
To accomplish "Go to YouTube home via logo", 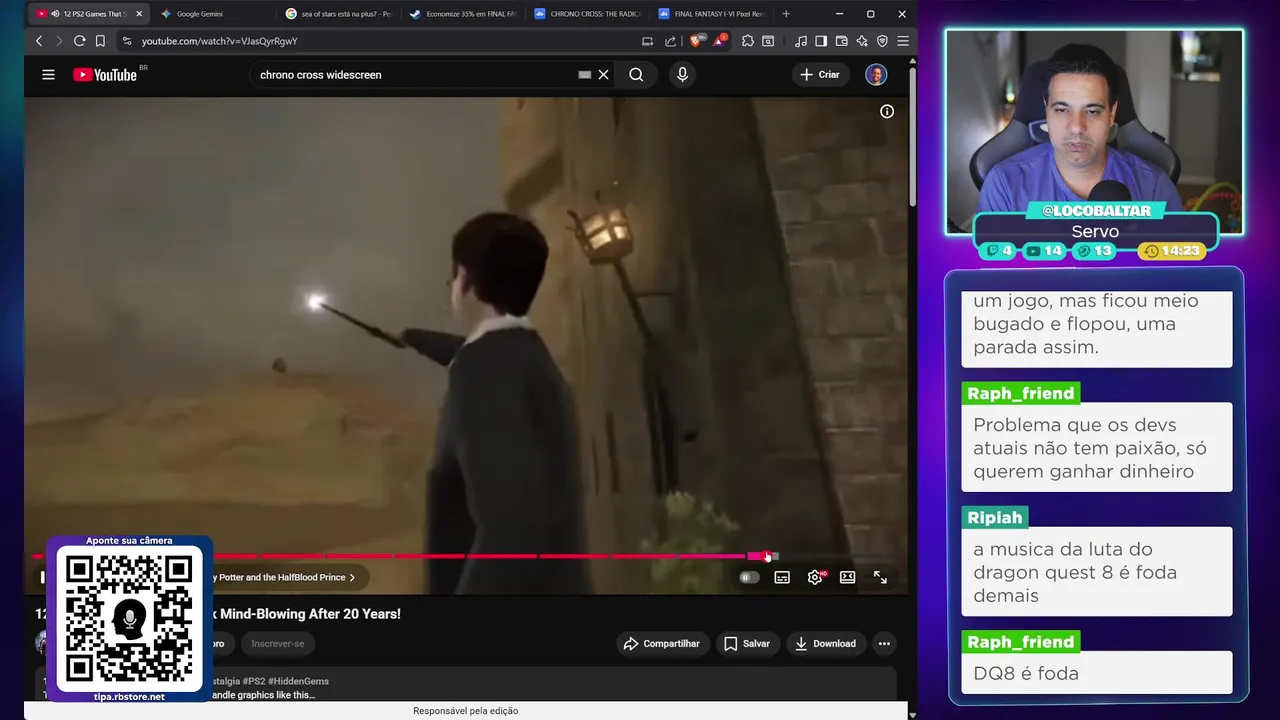I will point(105,74).
